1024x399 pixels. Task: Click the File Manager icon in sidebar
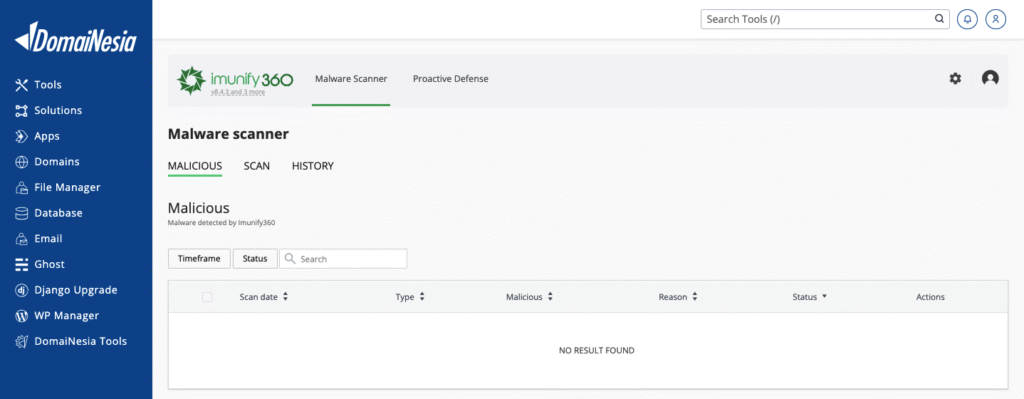point(22,187)
